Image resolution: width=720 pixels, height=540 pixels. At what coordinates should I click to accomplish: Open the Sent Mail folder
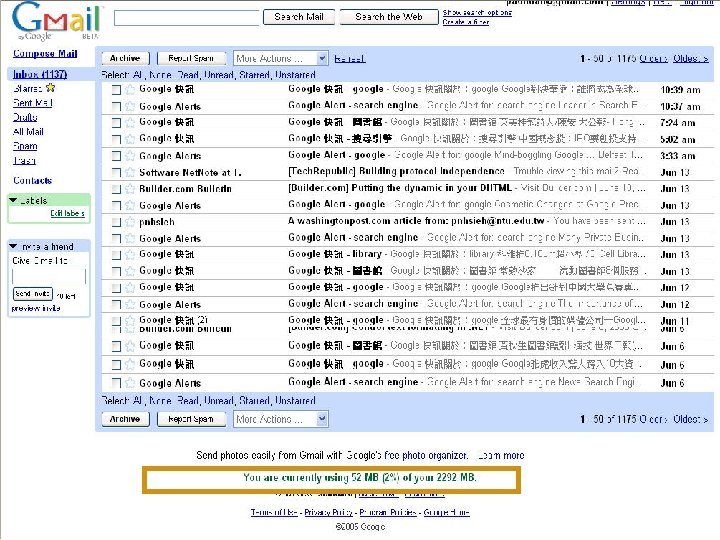(33, 103)
